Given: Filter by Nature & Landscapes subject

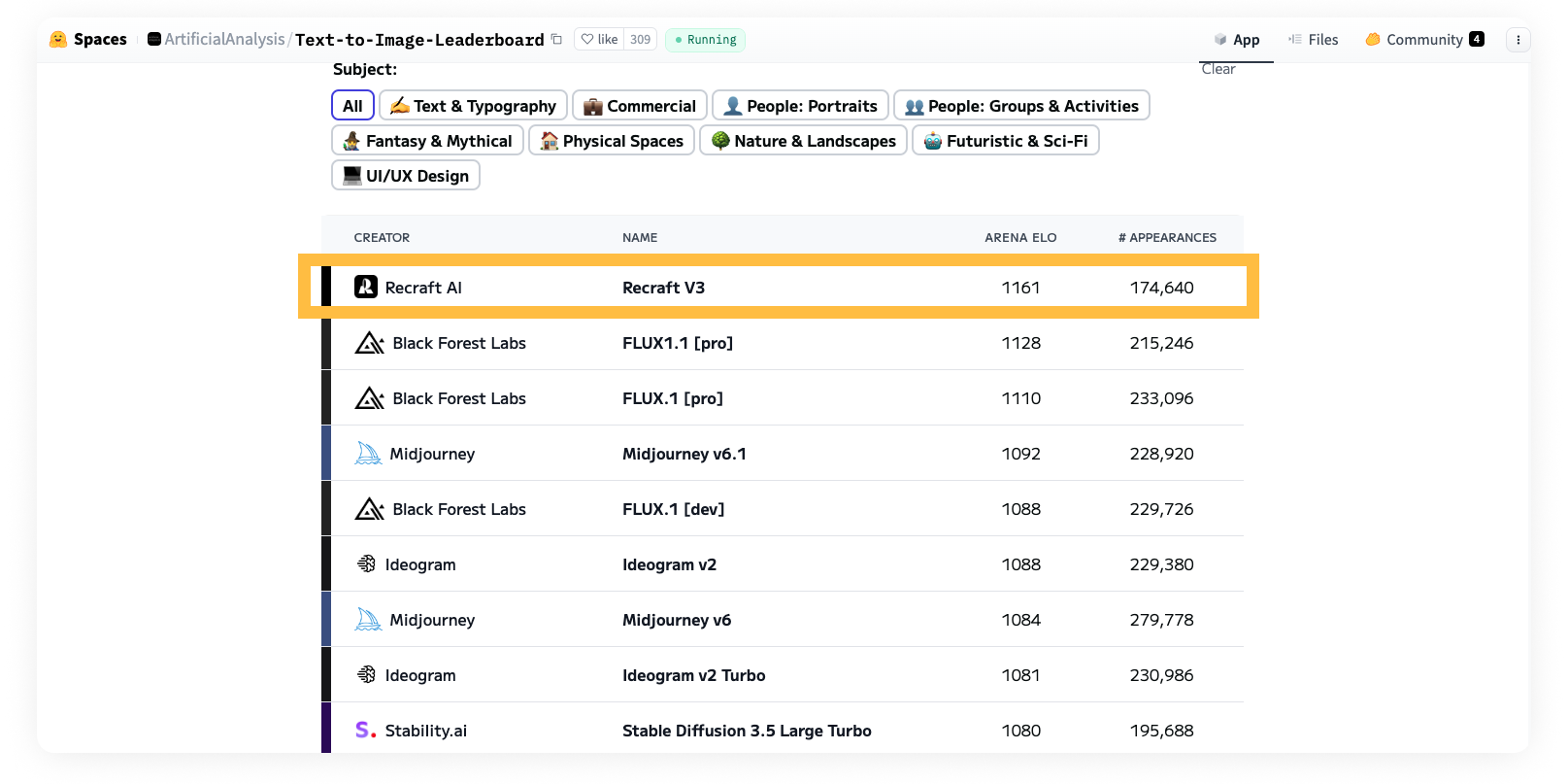Looking at the screenshot, I should coord(803,141).
